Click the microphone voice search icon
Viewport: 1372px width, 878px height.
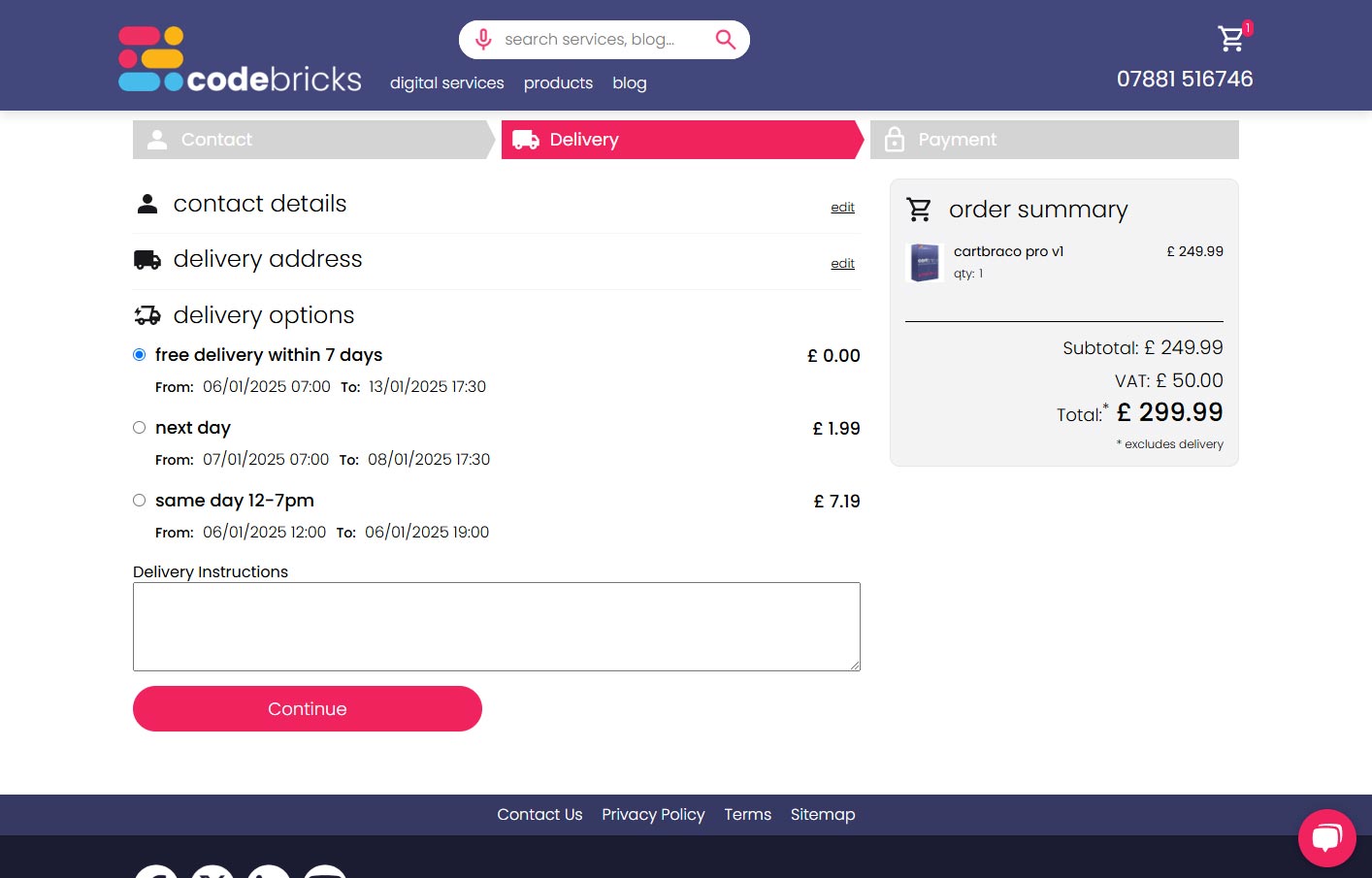click(x=483, y=40)
